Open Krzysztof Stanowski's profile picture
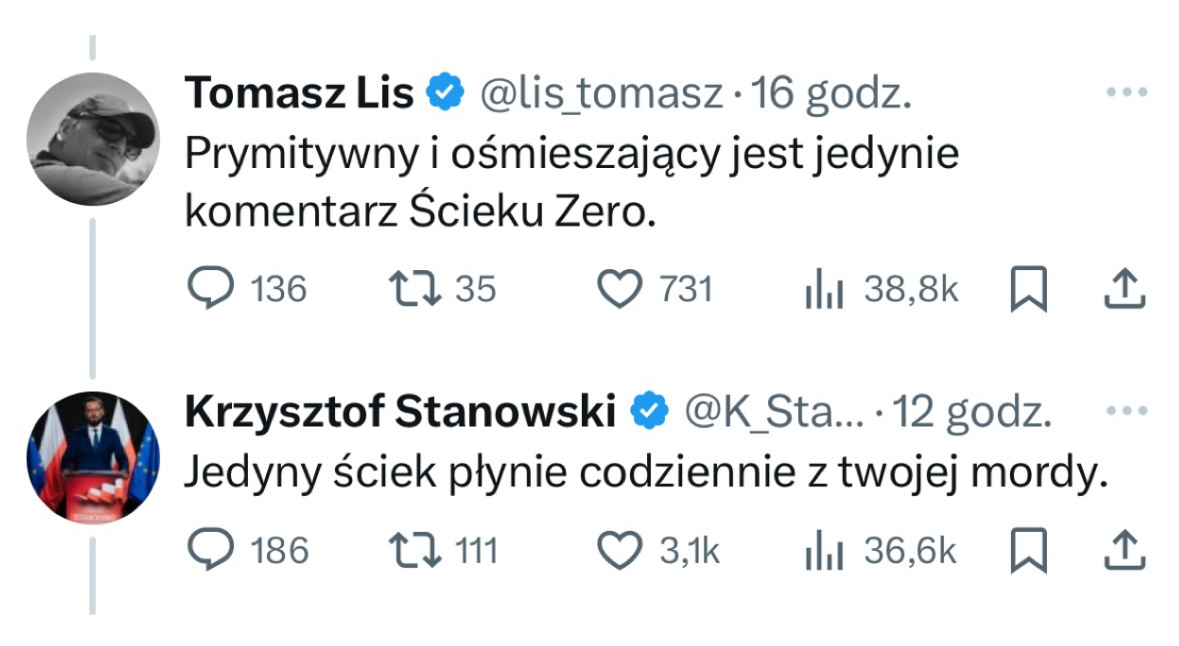1179x646 pixels. (x=92, y=457)
